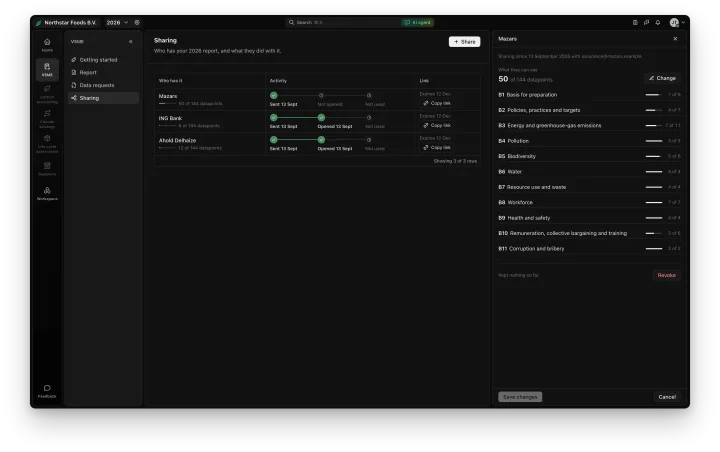Click the settings gear beside the year 2026
720x452 pixels.
click(137, 22)
